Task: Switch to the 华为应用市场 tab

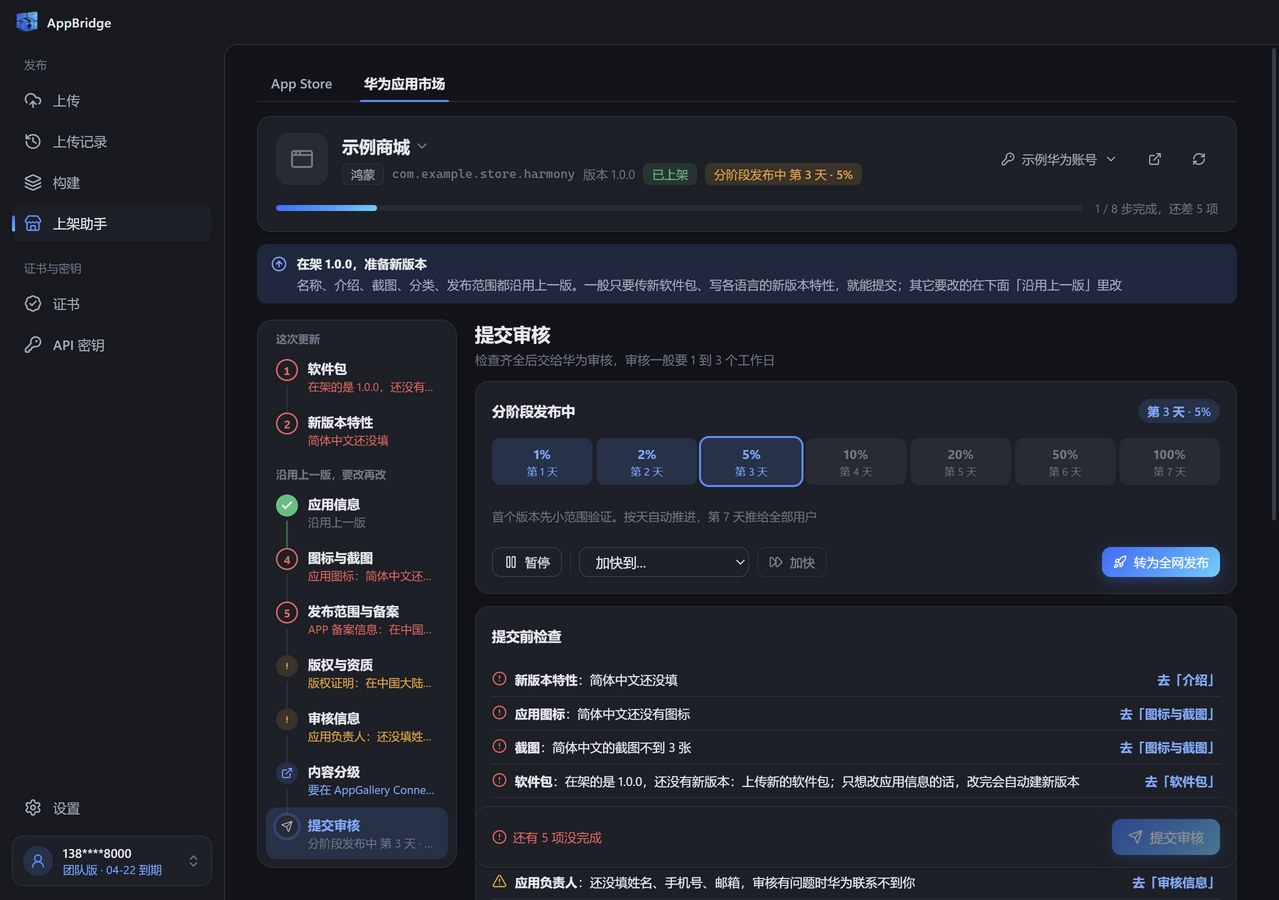Action: 404,84
